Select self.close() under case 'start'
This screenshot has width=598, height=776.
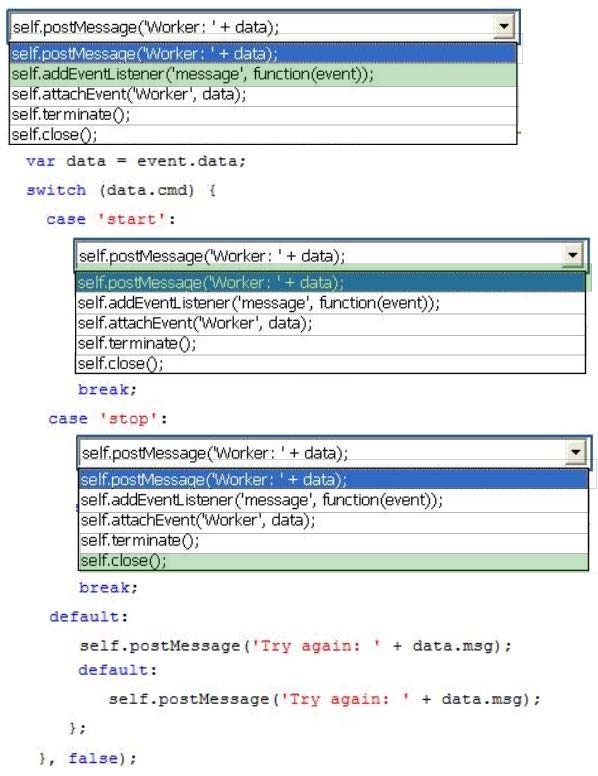coord(330,364)
